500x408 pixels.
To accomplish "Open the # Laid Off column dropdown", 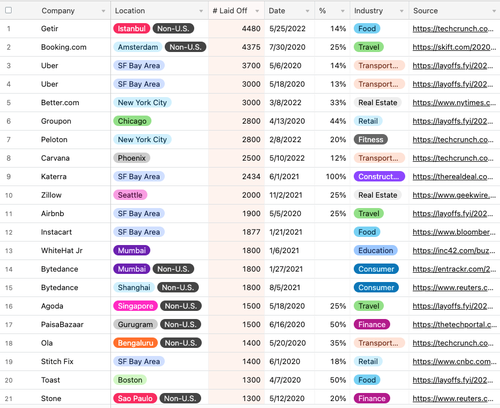I will (257, 11).
